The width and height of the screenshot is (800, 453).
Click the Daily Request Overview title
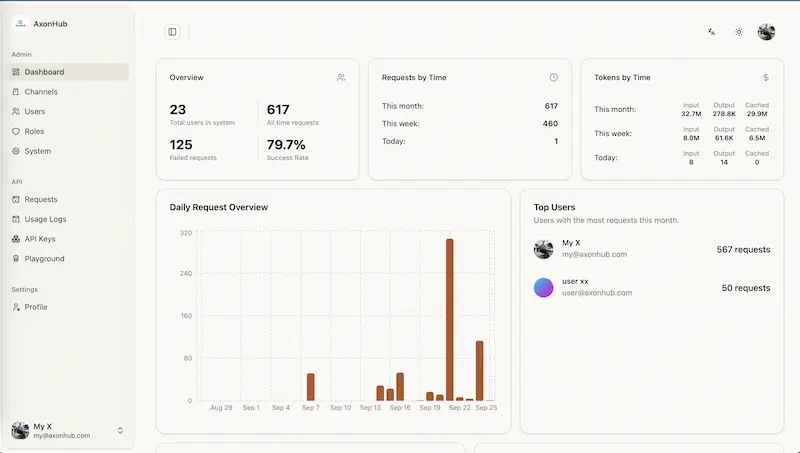[x=218, y=207]
